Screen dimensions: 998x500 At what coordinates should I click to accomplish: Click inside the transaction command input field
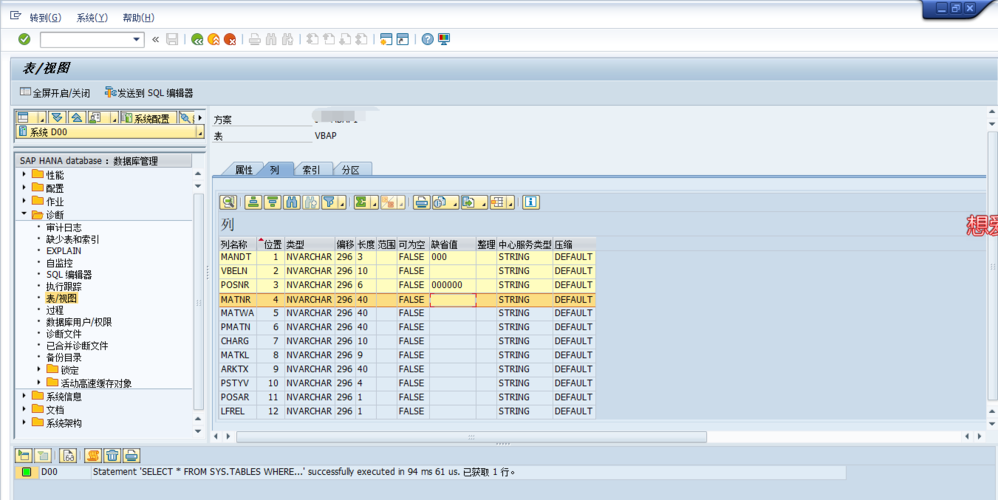86,39
